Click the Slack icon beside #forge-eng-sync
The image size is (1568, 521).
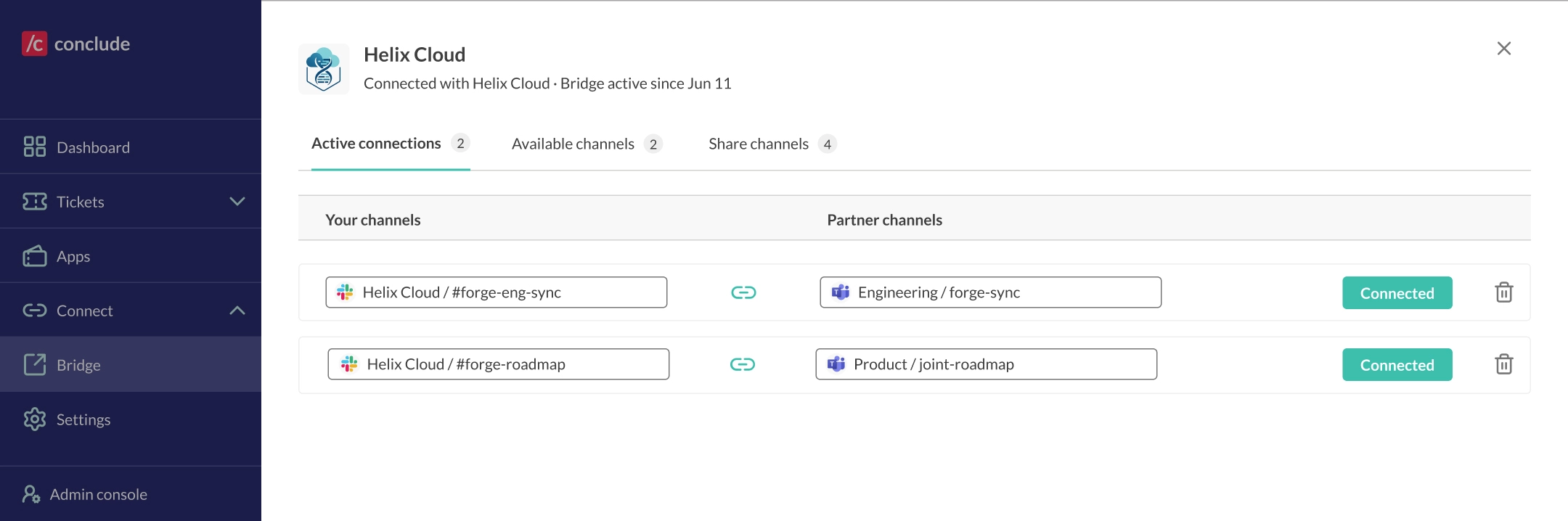(345, 292)
